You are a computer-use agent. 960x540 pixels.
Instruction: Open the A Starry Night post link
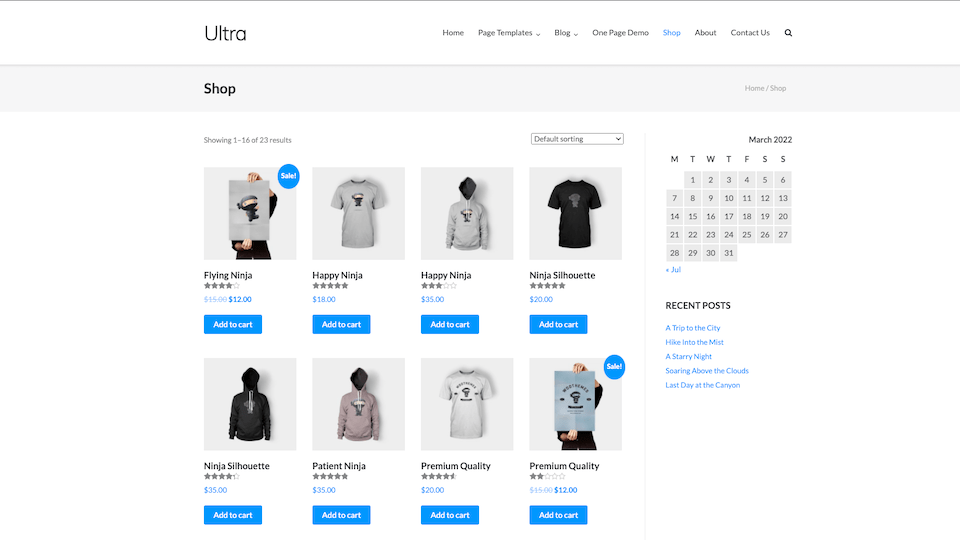tap(688, 356)
